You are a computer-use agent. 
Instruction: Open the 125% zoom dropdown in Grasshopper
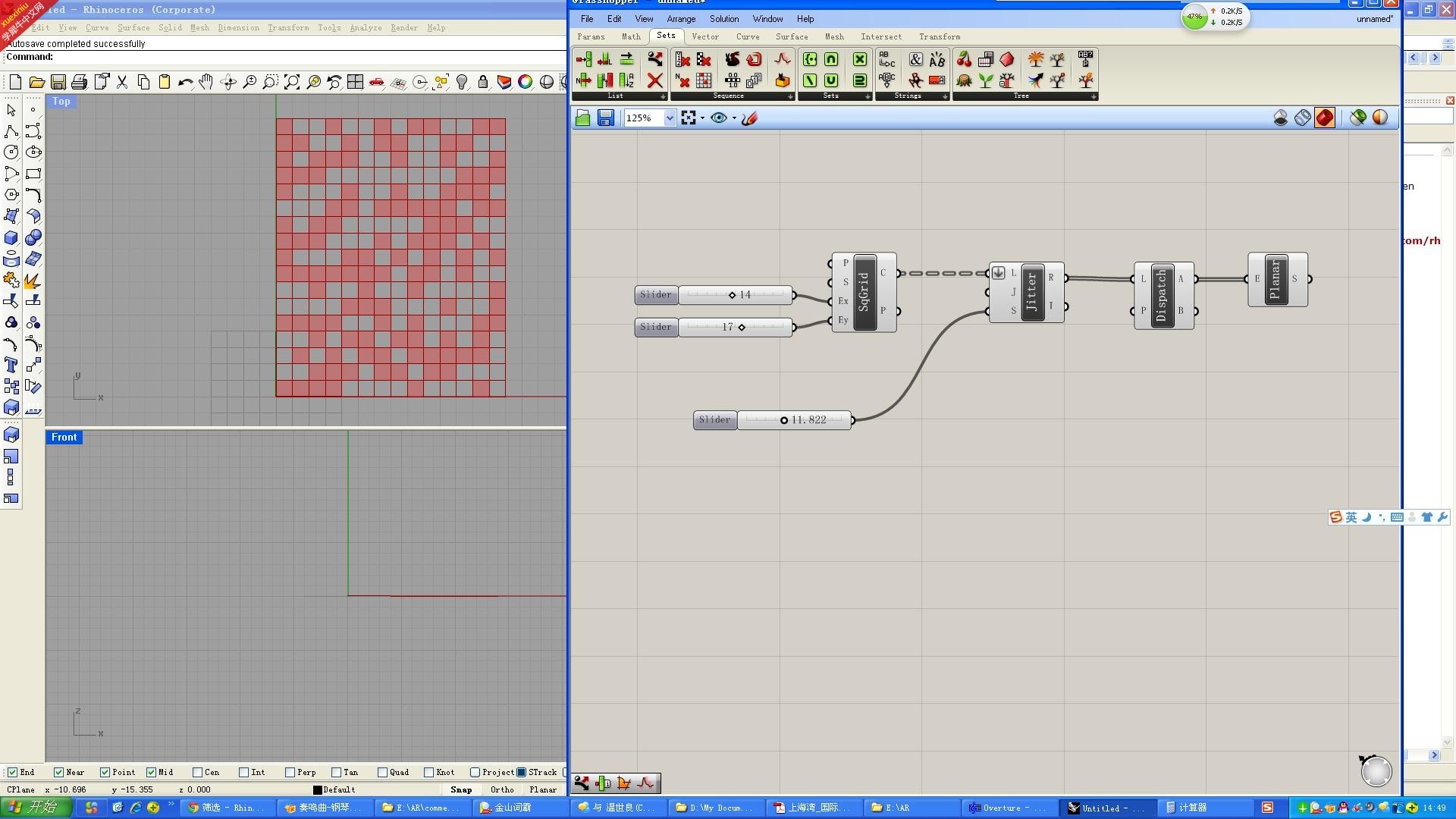669,118
